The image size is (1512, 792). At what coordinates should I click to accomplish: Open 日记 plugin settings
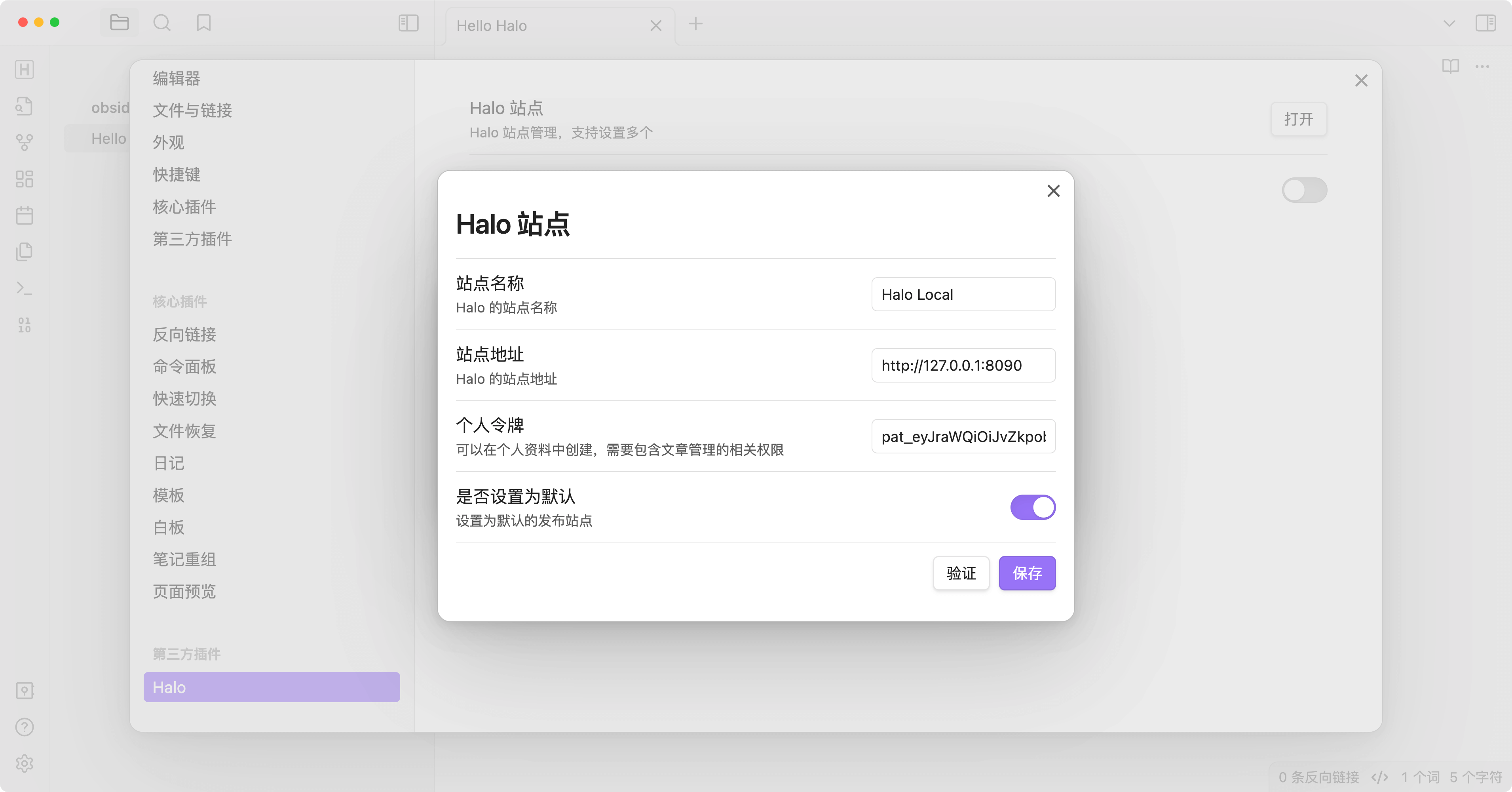[x=169, y=463]
